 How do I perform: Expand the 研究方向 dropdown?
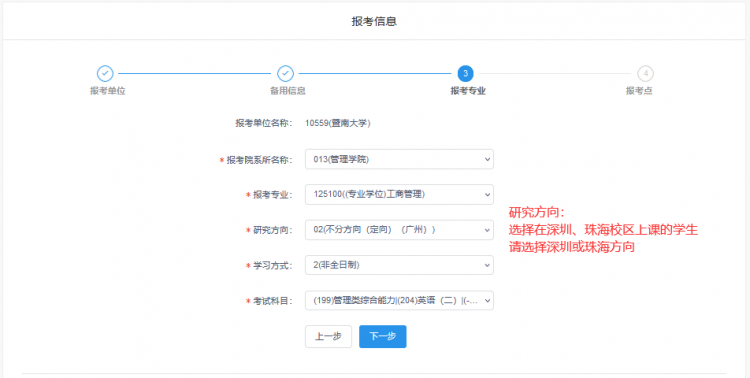(x=399, y=230)
